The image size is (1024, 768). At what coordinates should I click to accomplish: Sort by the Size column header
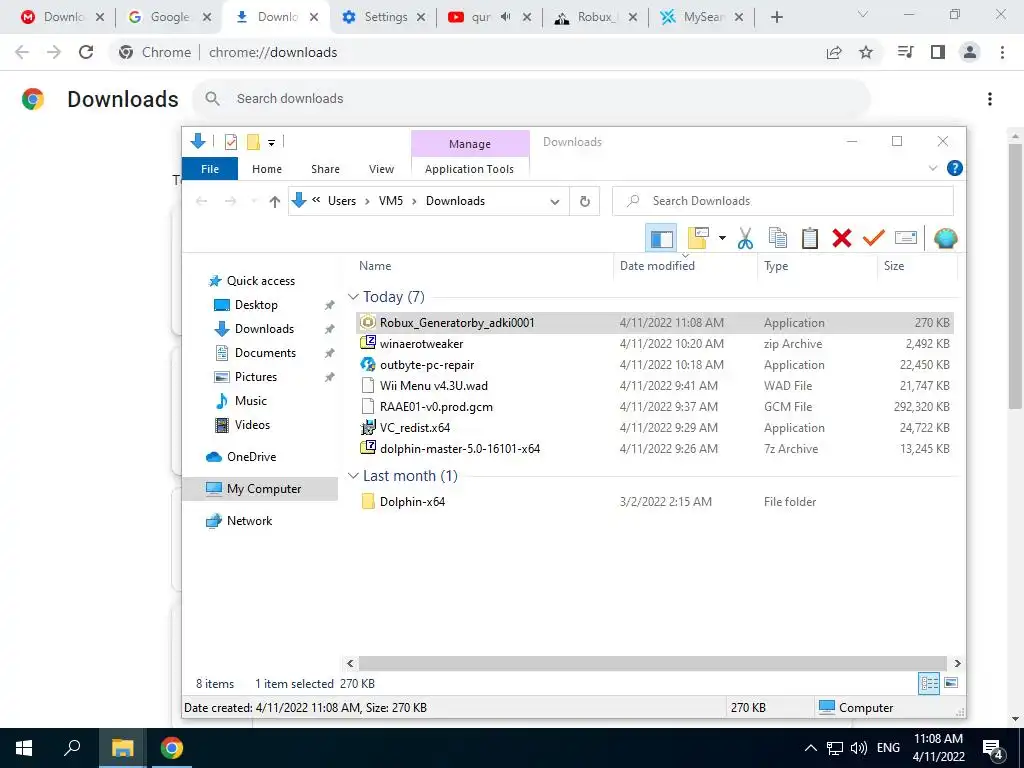click(894, 266)
